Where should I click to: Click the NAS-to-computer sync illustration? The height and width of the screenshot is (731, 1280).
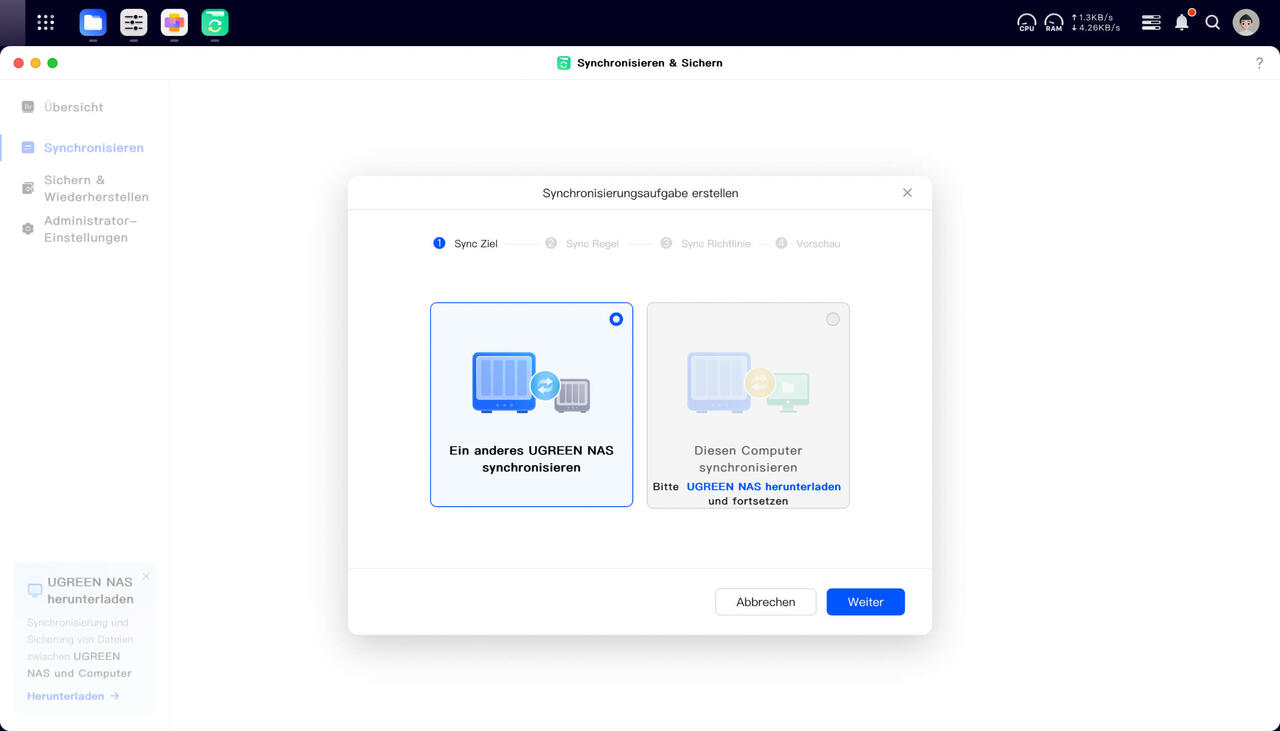coord(748,382)
